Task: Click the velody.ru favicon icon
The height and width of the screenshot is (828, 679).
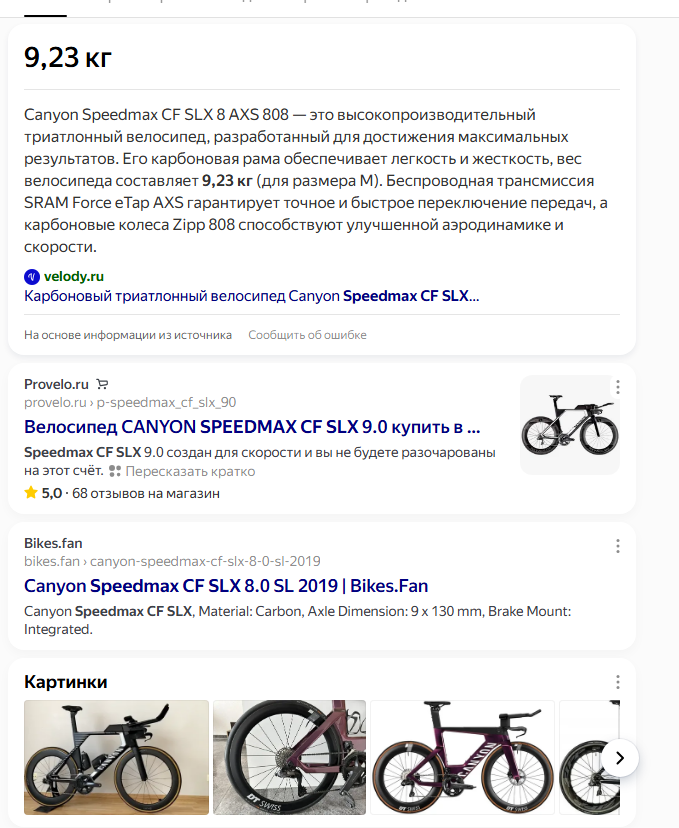Action: point(32,276)
